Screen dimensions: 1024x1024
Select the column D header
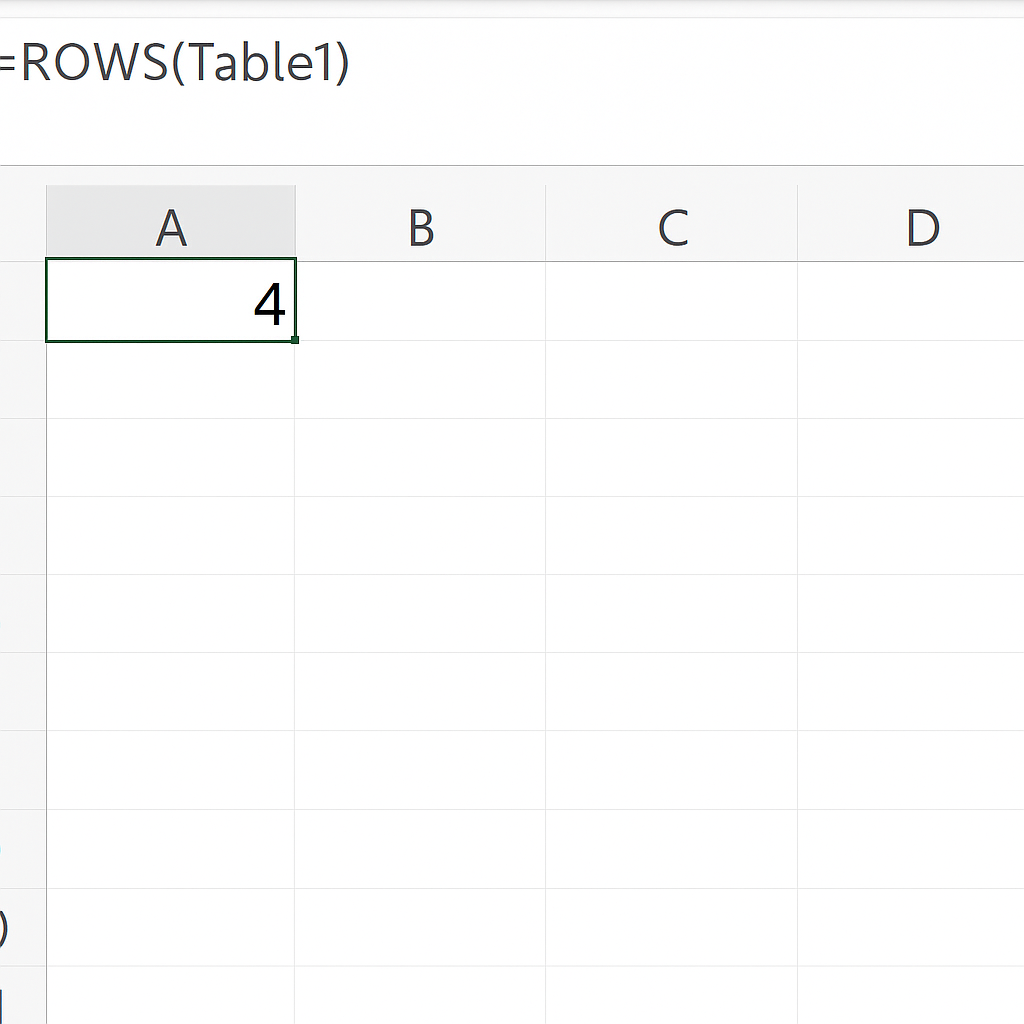911,223
